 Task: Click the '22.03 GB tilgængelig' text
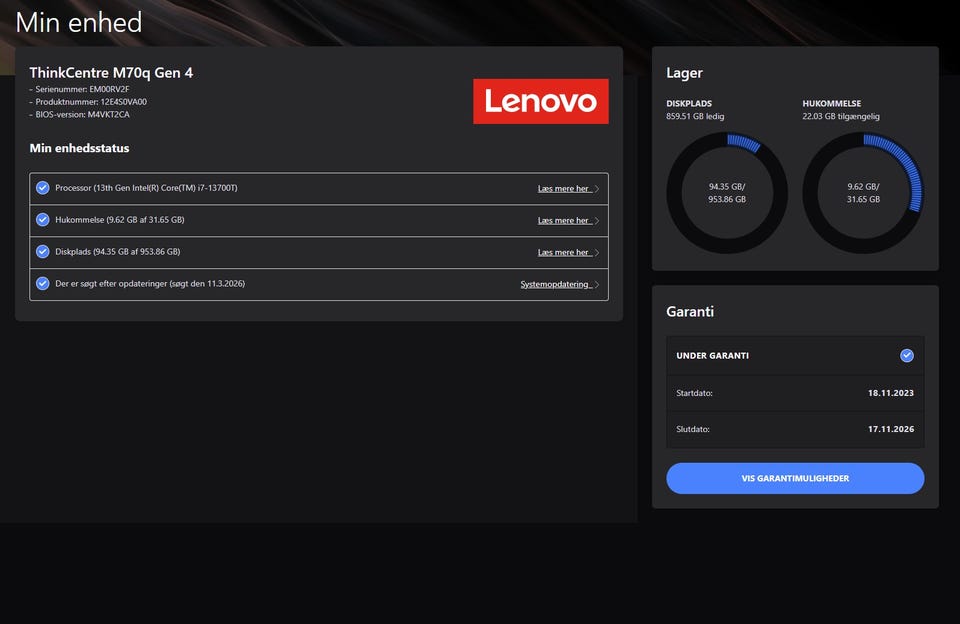point(841,116)
